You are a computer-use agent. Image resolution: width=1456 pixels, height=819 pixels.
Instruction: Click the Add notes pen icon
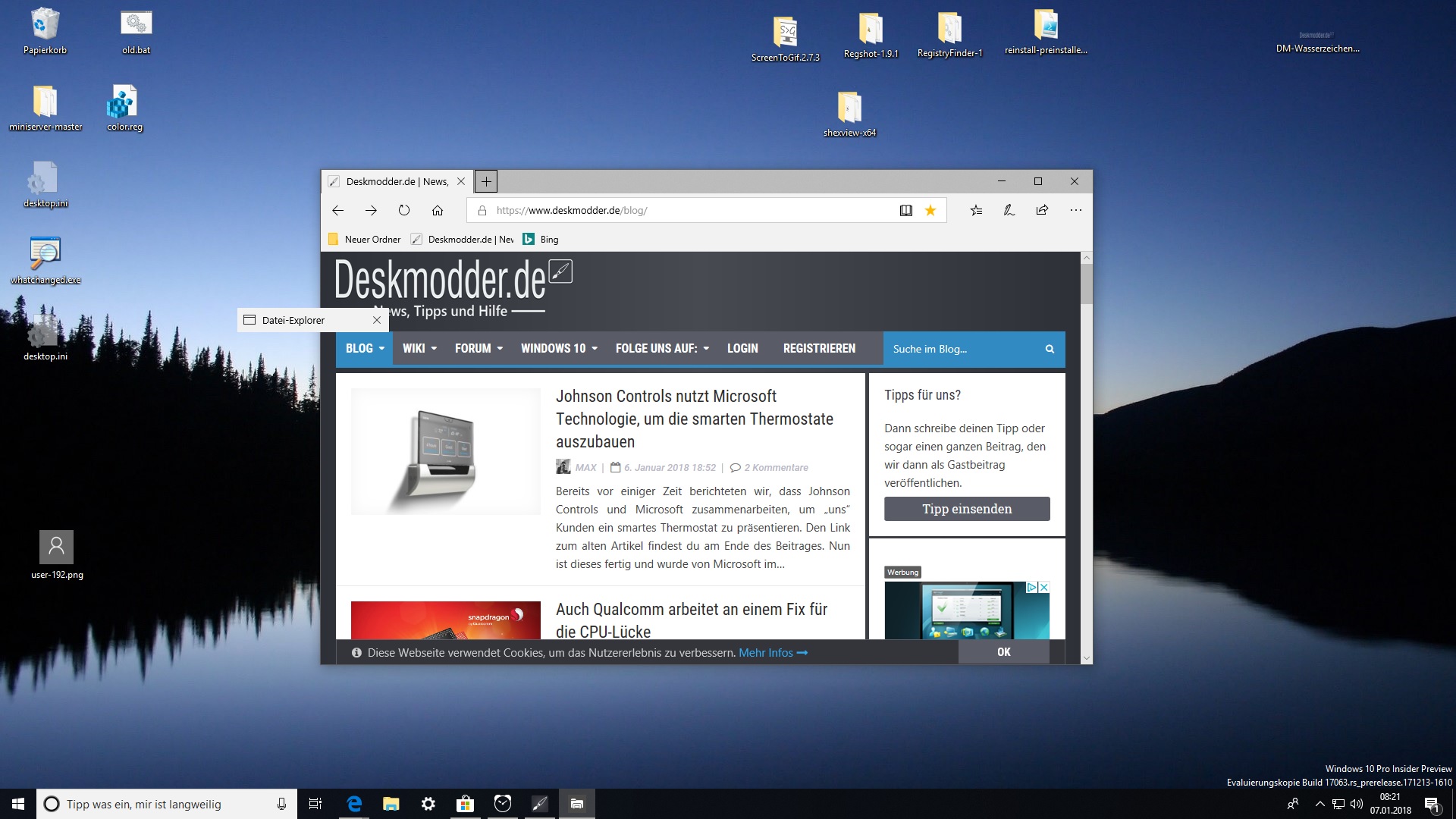click(1009, 211)
